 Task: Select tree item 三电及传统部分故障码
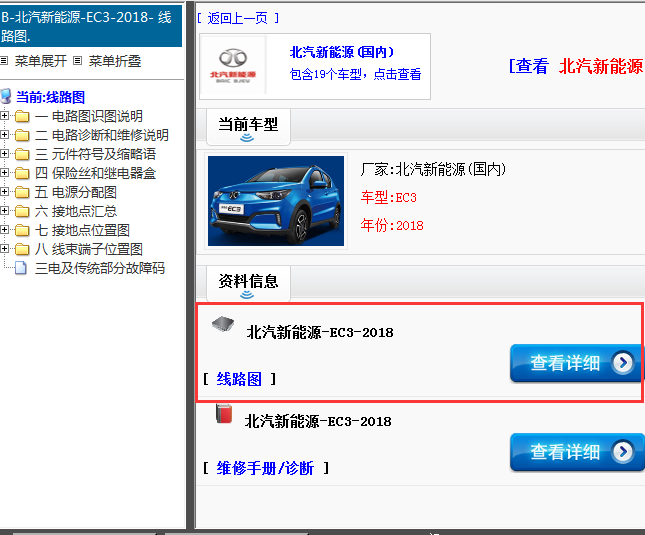click(100, 268)
